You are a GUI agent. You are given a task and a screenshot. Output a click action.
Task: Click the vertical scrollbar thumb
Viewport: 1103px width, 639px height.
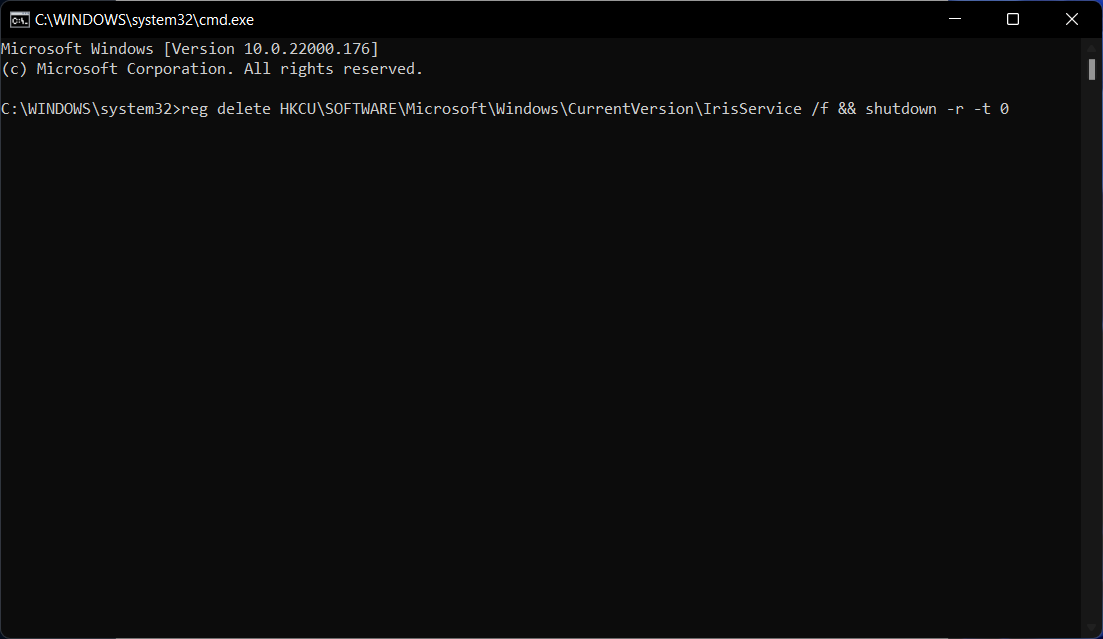(x=1092, y=70)
